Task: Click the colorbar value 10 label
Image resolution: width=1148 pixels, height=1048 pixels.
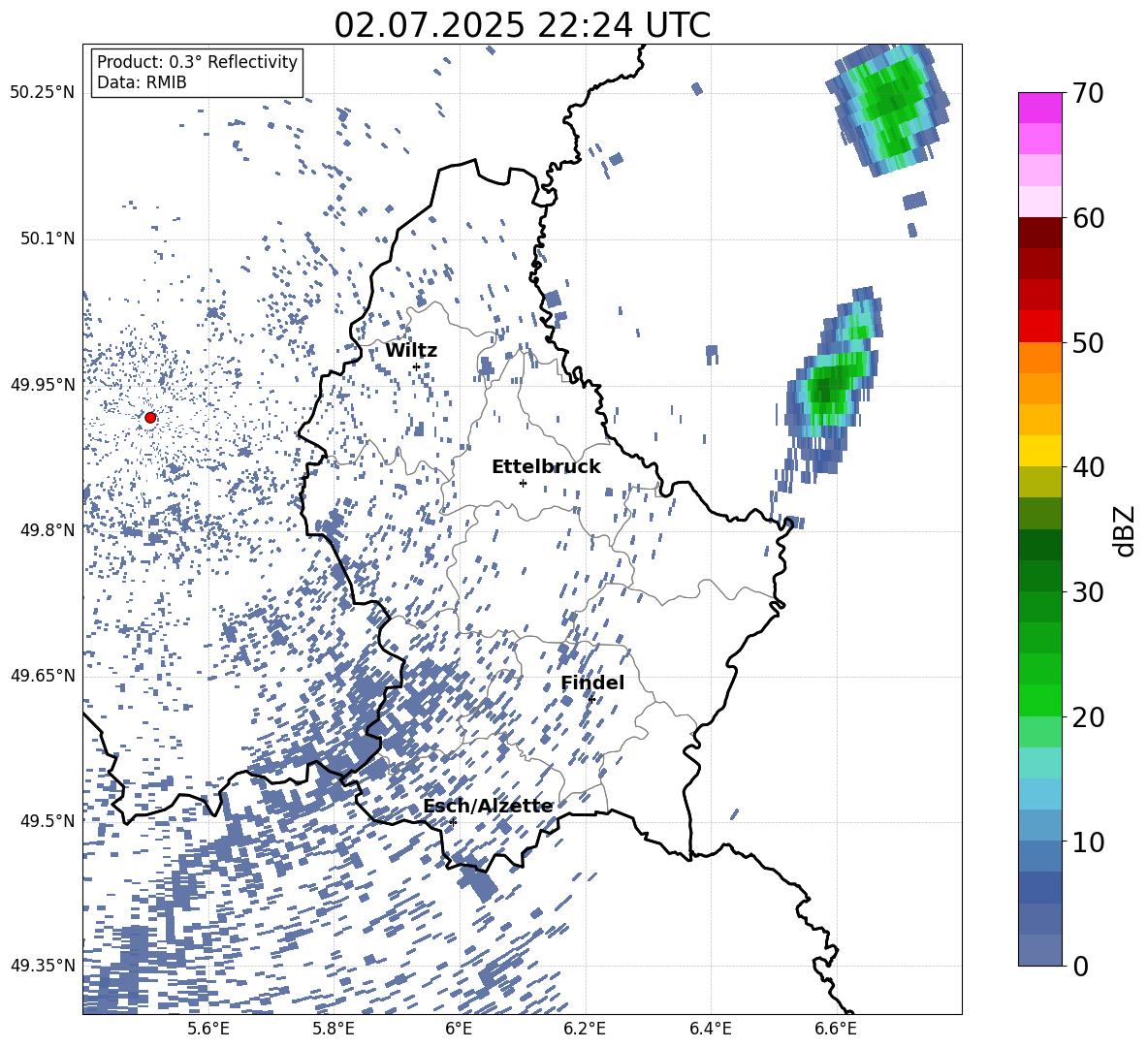Action: pyautogui.click(x=1088, y=842)
